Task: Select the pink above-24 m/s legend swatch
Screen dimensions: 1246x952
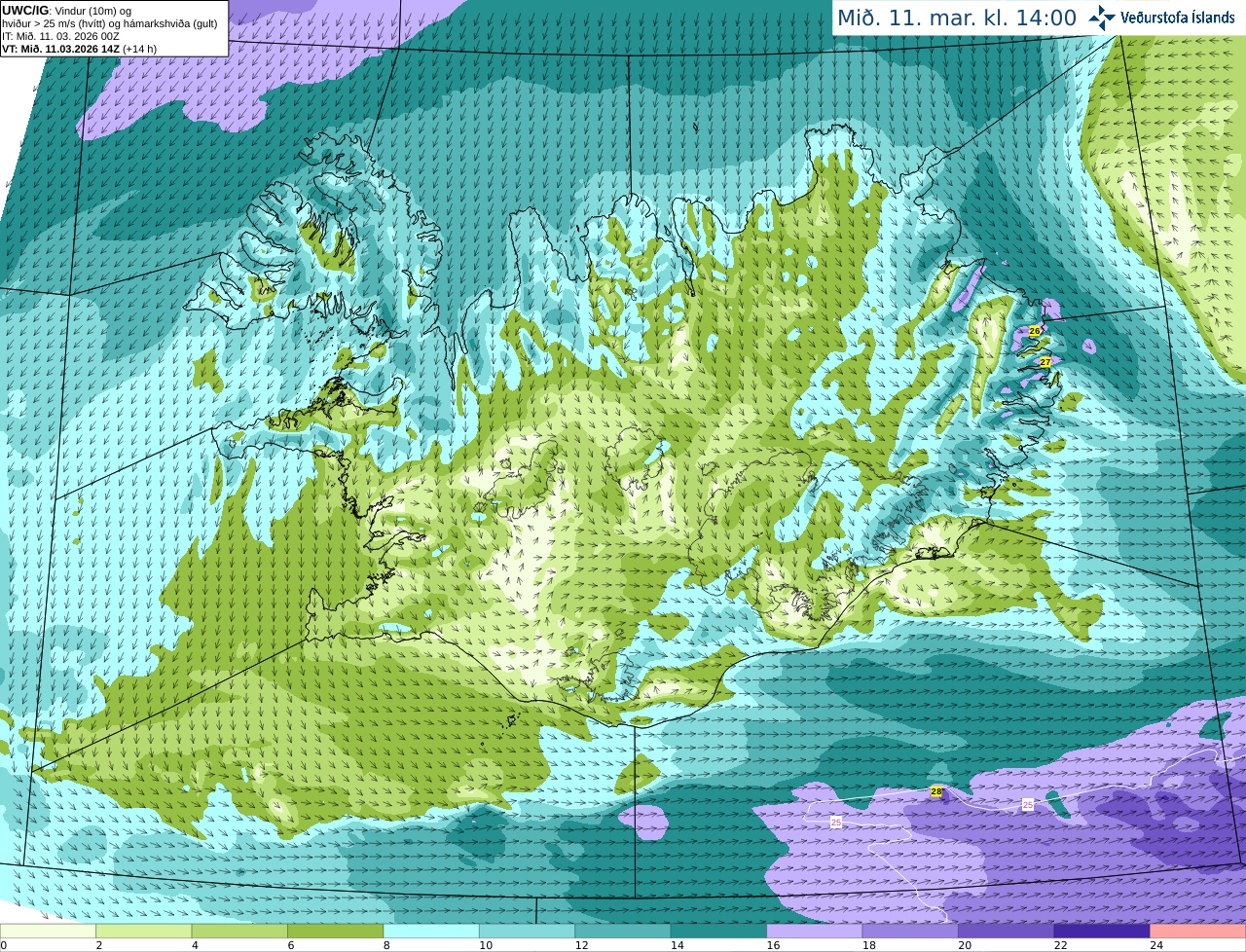Action: click(x=1198, y=932)
